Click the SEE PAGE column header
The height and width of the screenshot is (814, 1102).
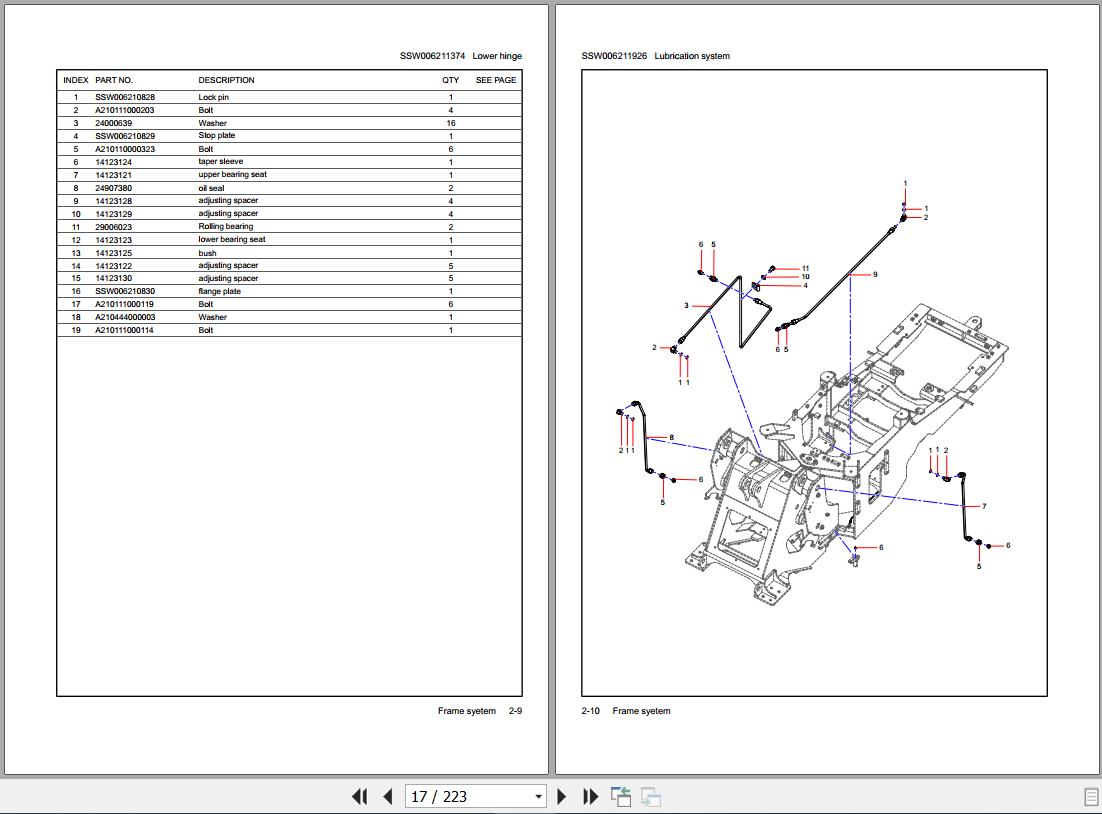[x=495, y=80]
